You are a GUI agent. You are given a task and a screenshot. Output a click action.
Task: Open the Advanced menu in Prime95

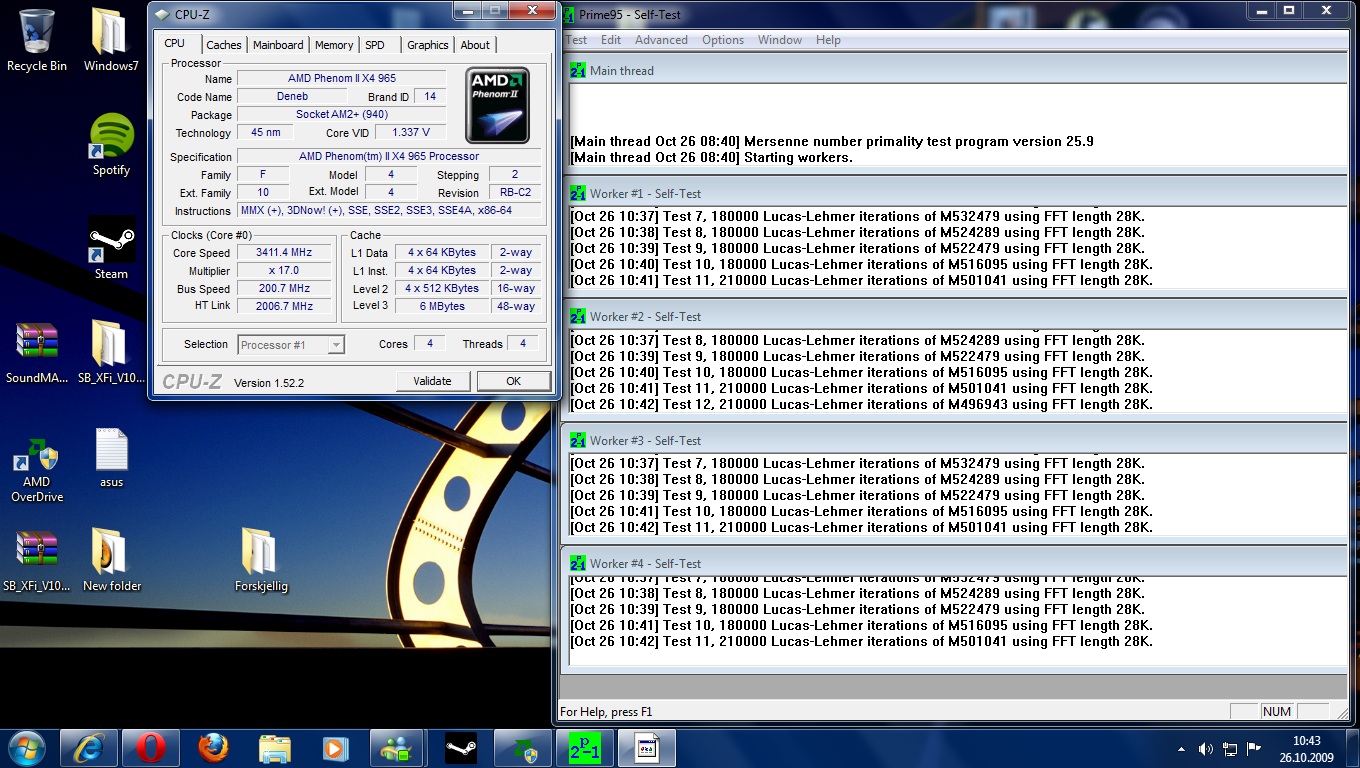coord(661,40)
